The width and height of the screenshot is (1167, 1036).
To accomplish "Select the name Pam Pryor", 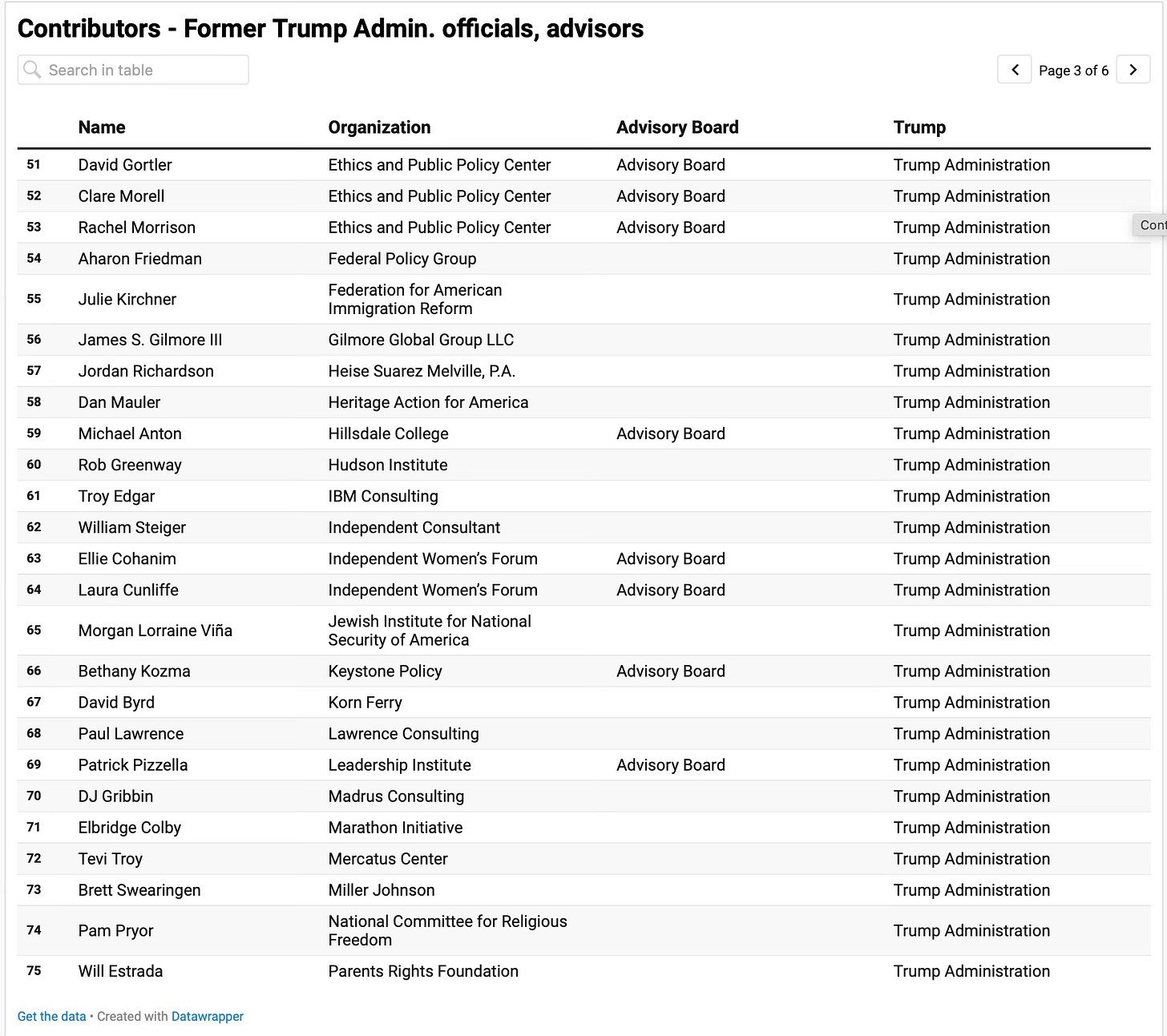I will tap(115, 931).
